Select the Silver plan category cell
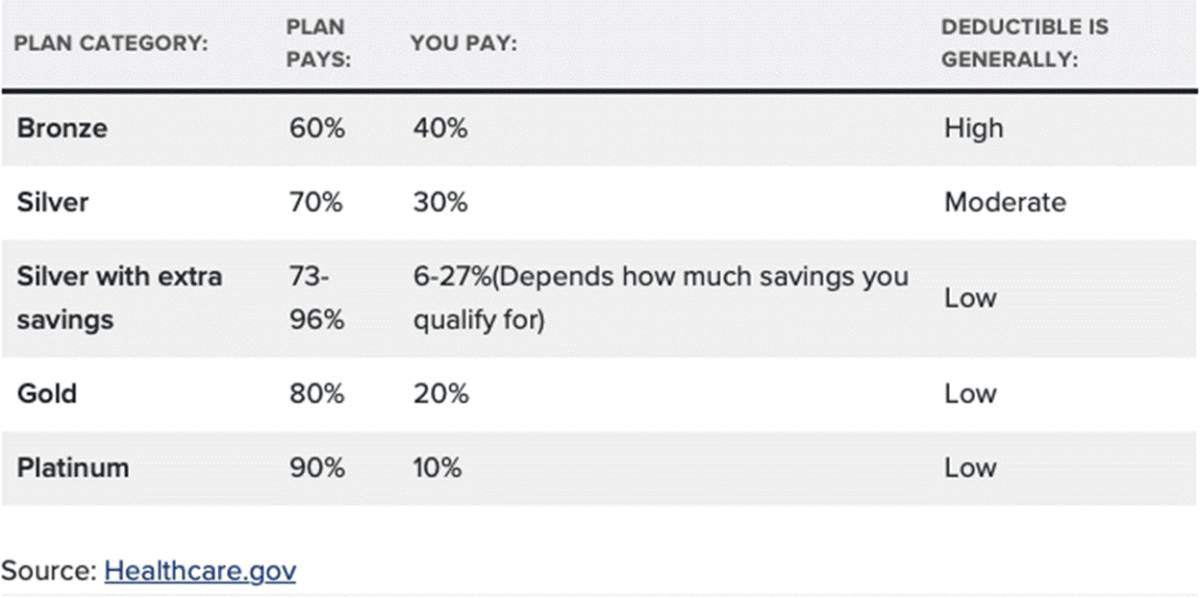This screenshot has width=1200, height=598. pyautogui.click(x=53, y=203)
